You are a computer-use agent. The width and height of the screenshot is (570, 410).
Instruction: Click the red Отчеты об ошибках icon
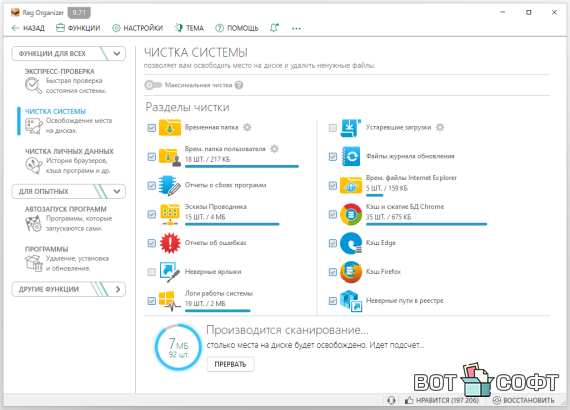170,243
